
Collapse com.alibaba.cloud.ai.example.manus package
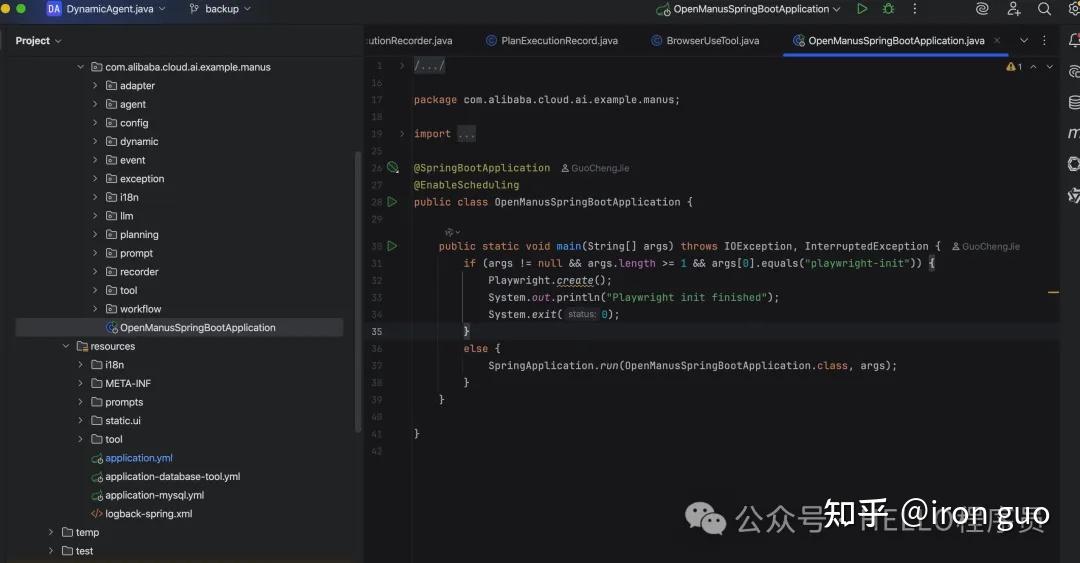pyautogui.click(x=80, y=67)
